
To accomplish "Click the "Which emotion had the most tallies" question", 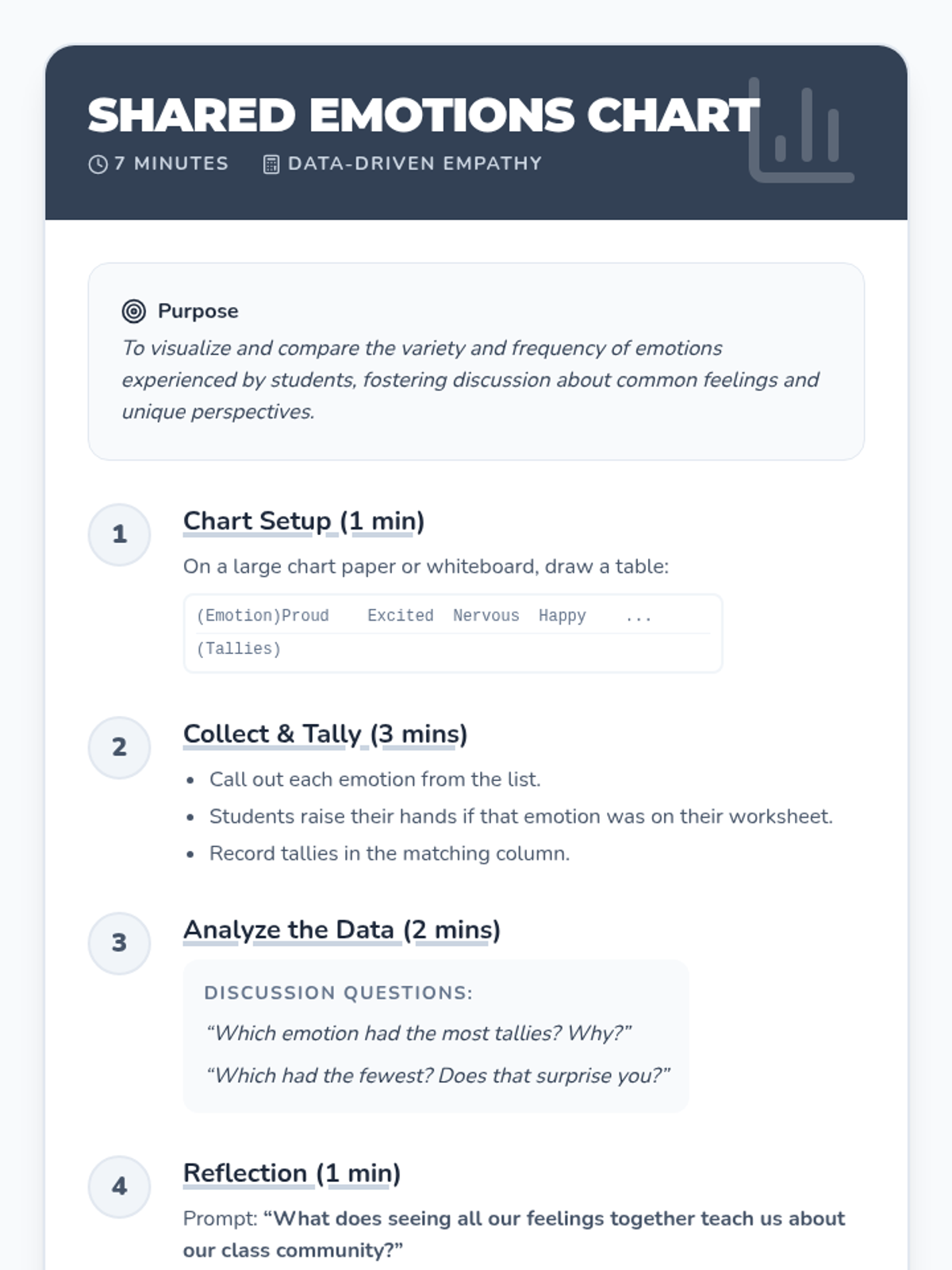I will tap(419, 1033).
